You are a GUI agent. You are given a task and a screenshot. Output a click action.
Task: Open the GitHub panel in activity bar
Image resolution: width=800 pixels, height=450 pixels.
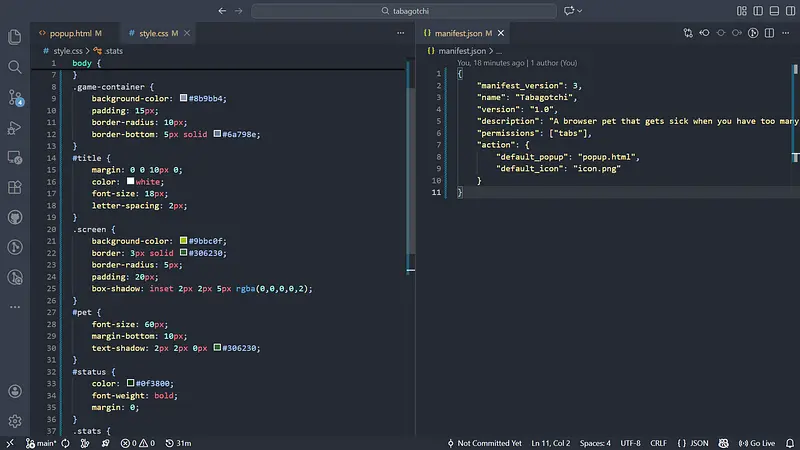tap(15, 217)
